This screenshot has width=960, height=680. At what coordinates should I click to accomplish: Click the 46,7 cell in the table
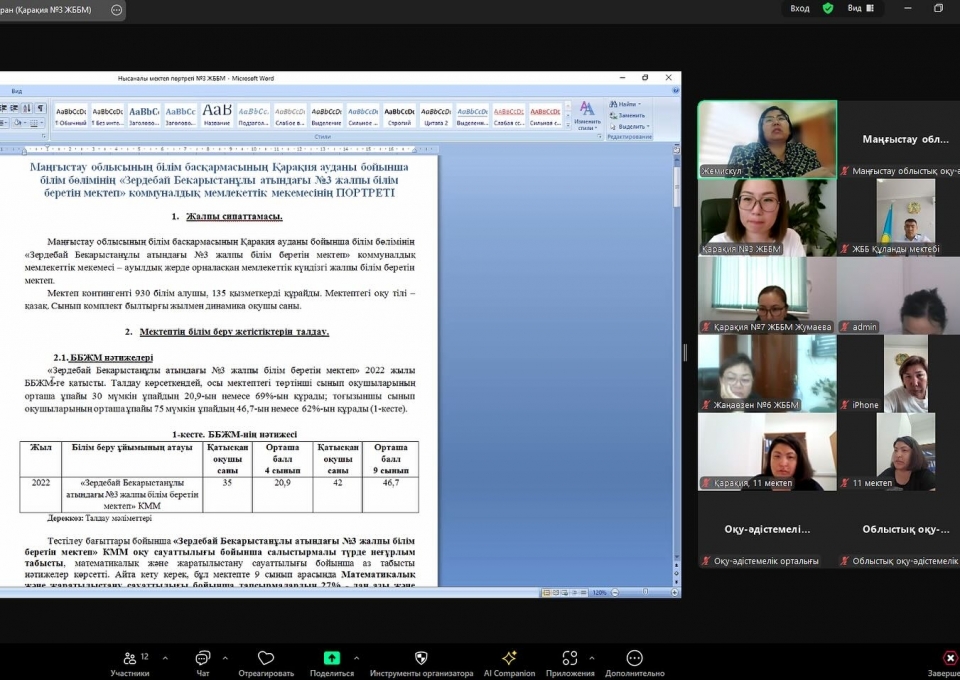coord(391,494)
